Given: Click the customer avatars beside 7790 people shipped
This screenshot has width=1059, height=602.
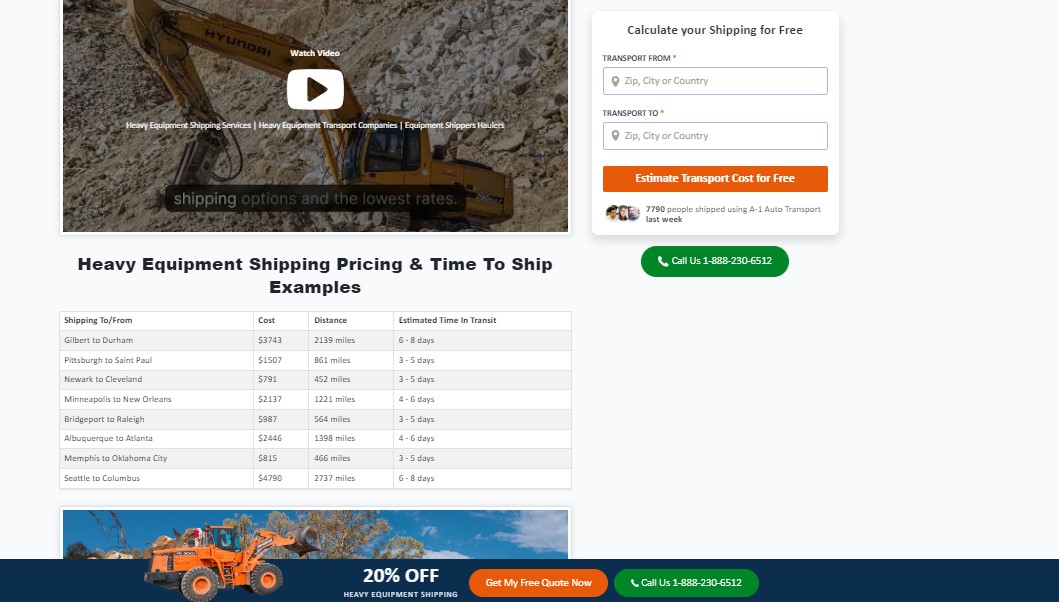Looking at the screenshot, I should (x=622, y=214).
